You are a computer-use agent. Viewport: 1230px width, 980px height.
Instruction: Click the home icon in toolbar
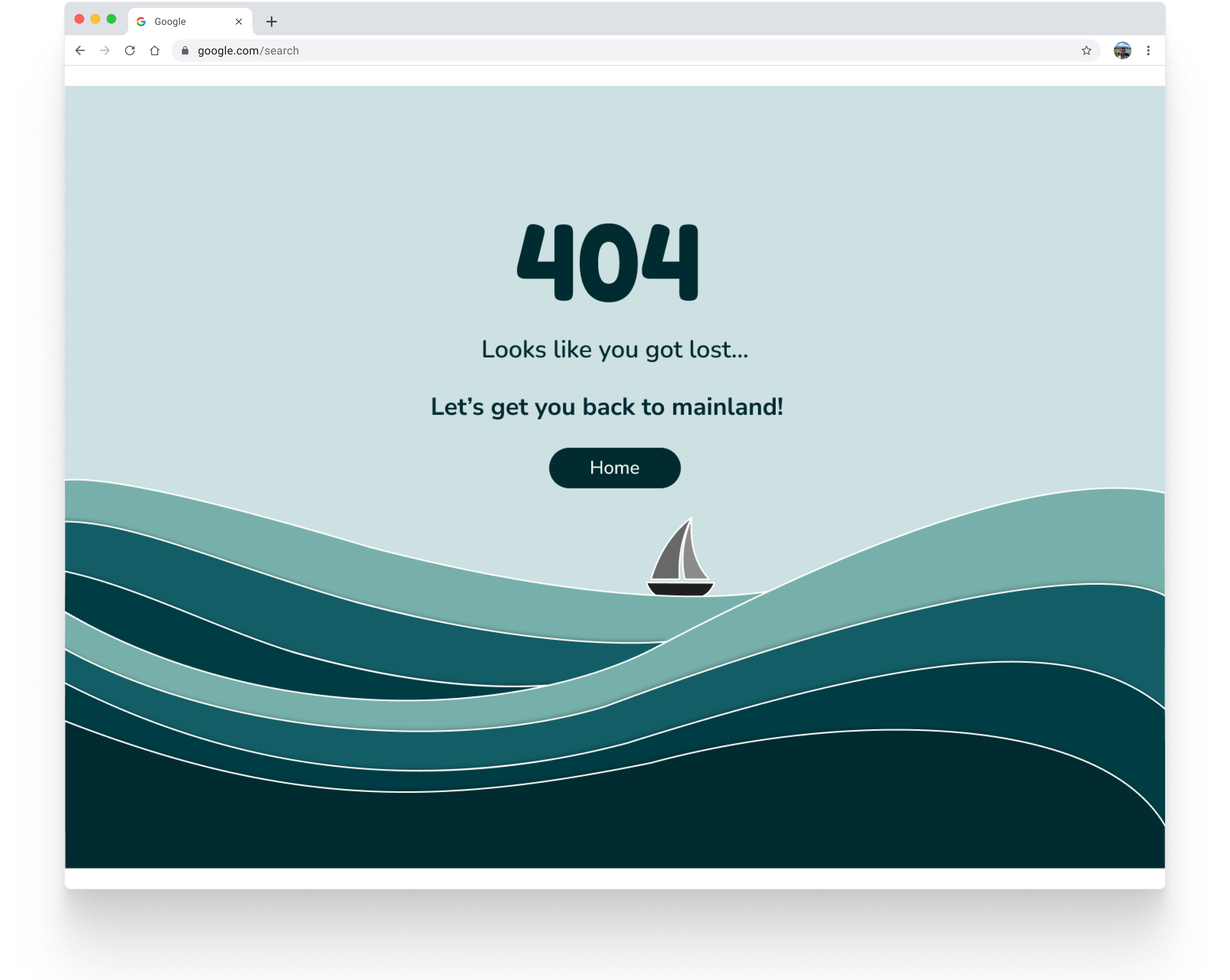tap(155, 51)
